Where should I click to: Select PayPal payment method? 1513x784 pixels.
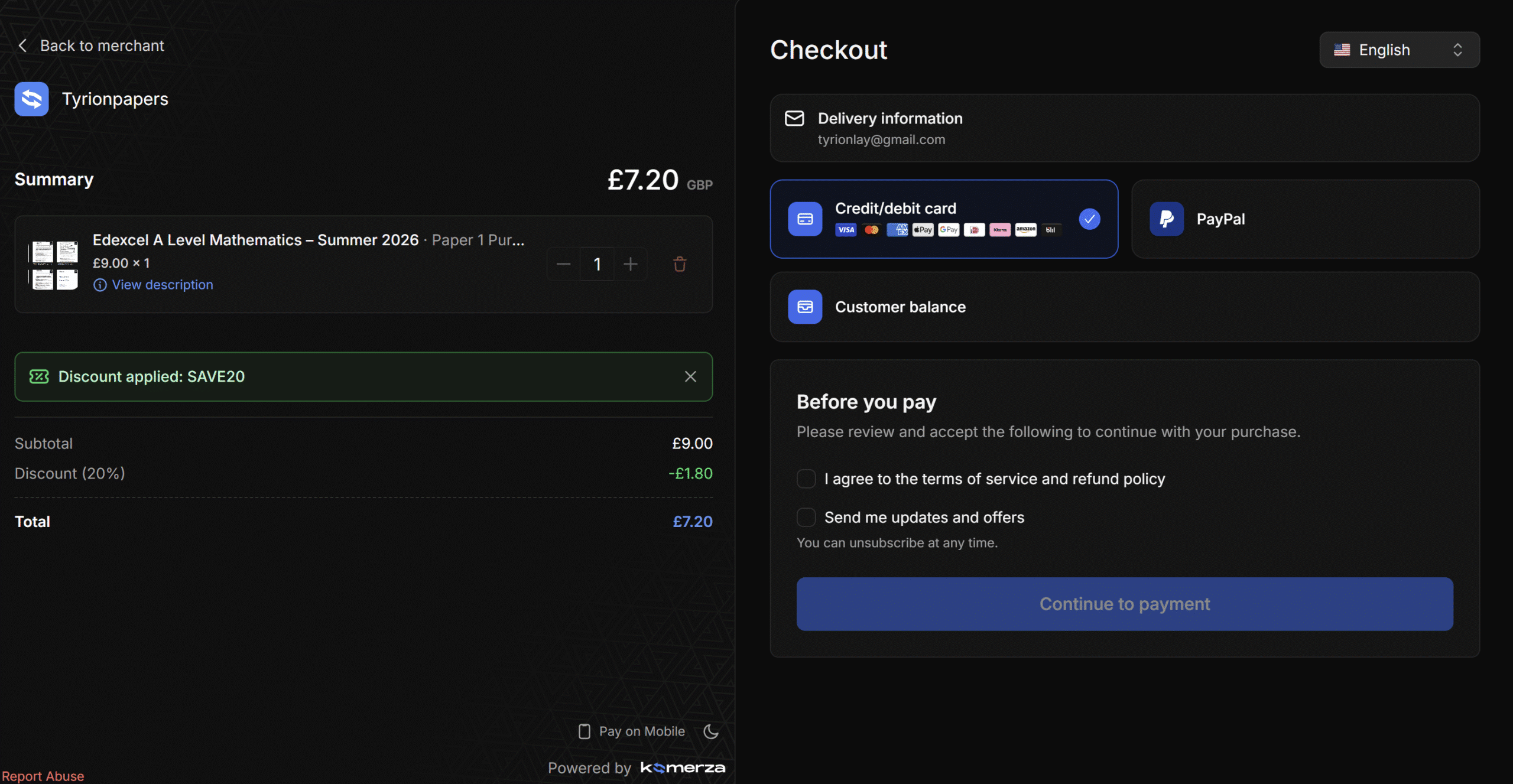(x=1306, y=219)
